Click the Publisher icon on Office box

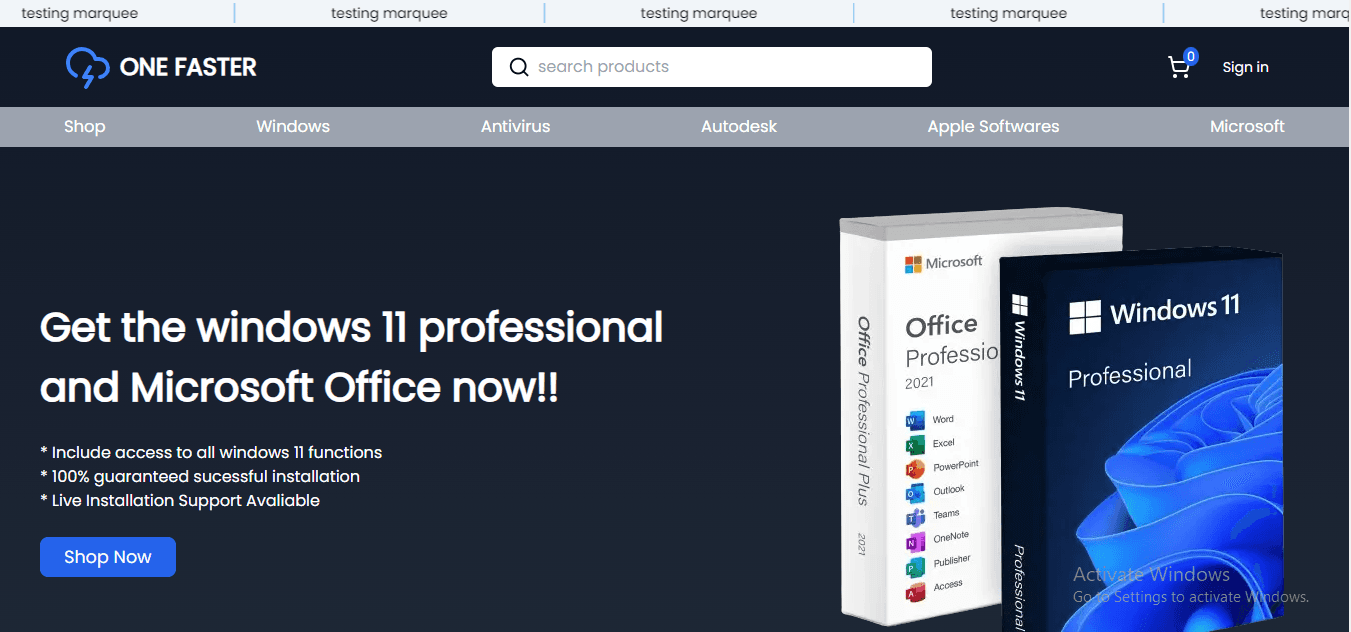914,568
